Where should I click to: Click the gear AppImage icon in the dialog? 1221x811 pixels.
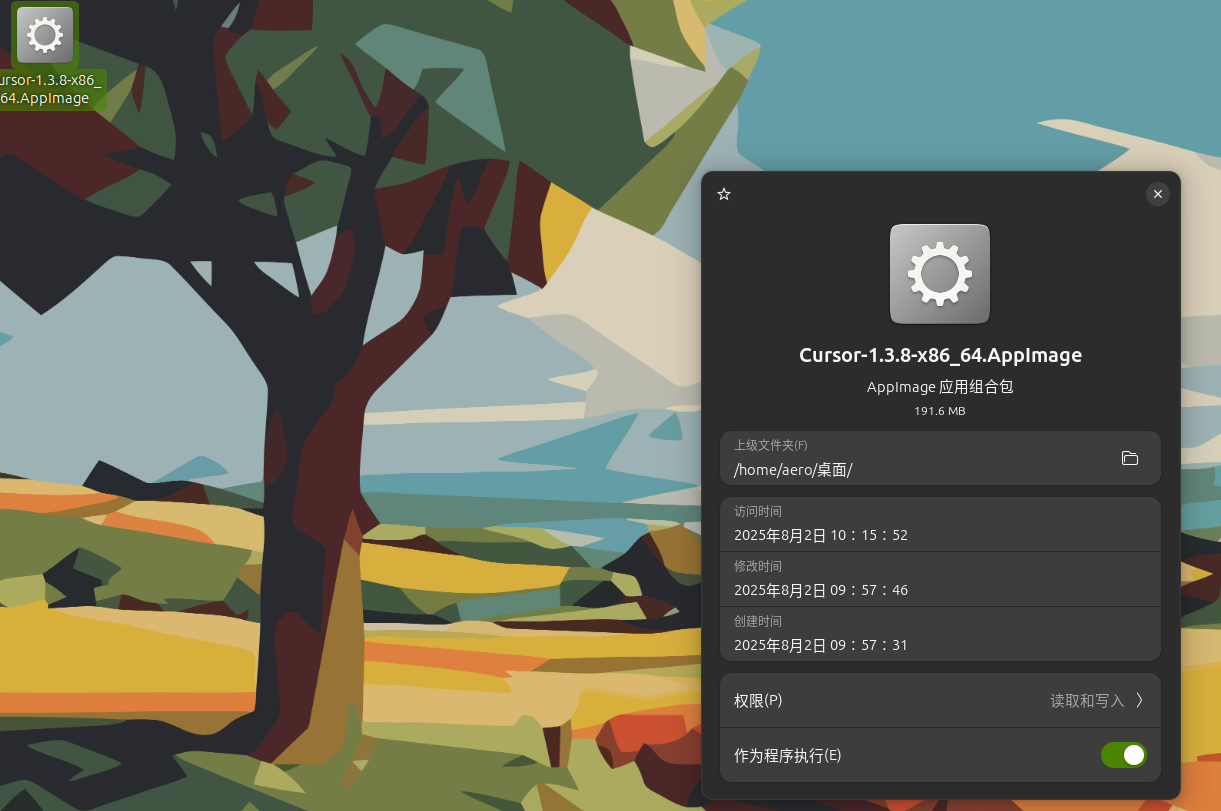point(939,273)
